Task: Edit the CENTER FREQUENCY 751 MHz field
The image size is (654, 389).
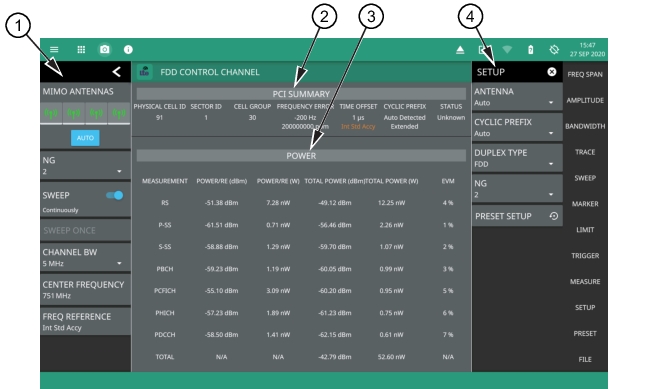Action: tap(85, 289)
